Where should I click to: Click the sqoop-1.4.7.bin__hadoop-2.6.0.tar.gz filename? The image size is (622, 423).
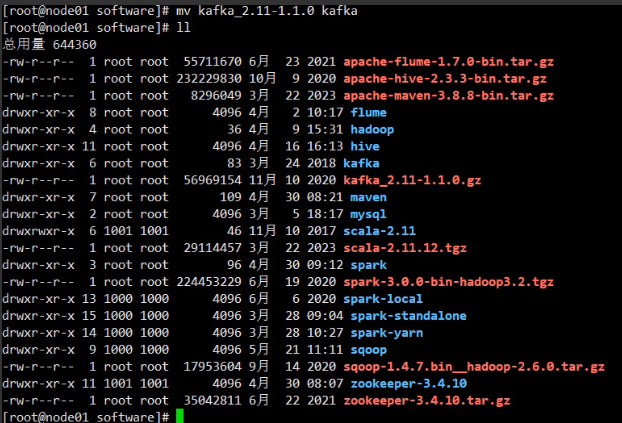[474, 367]
